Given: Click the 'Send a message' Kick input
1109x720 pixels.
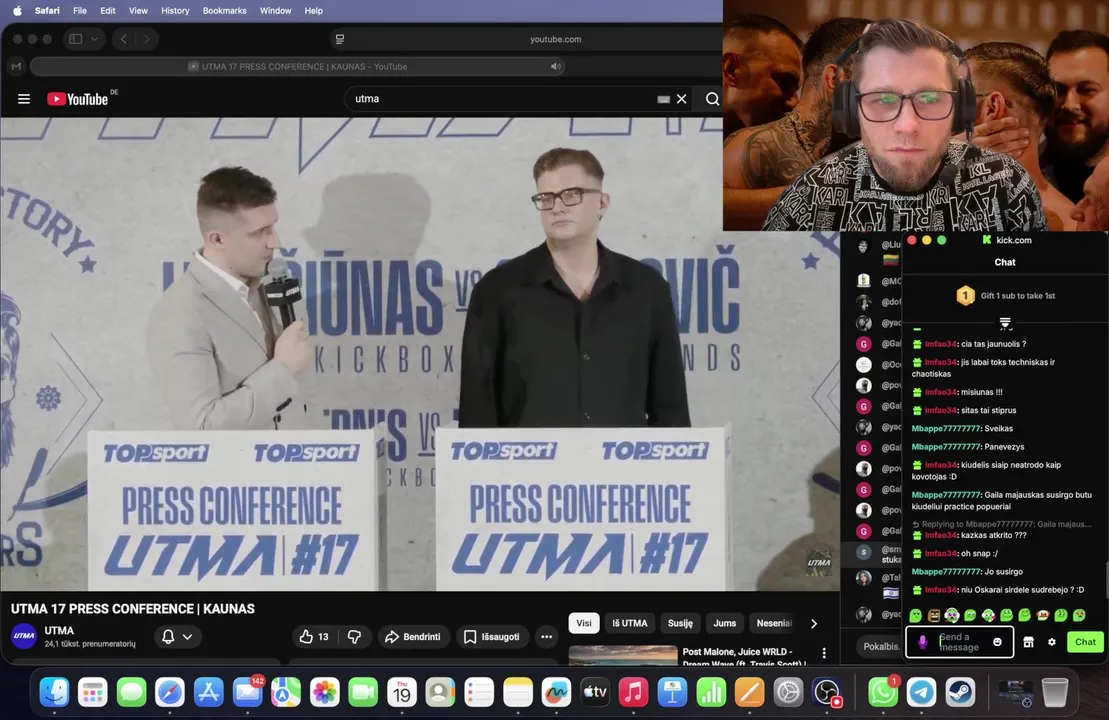Looking at the screenshot, I should 960,642.
